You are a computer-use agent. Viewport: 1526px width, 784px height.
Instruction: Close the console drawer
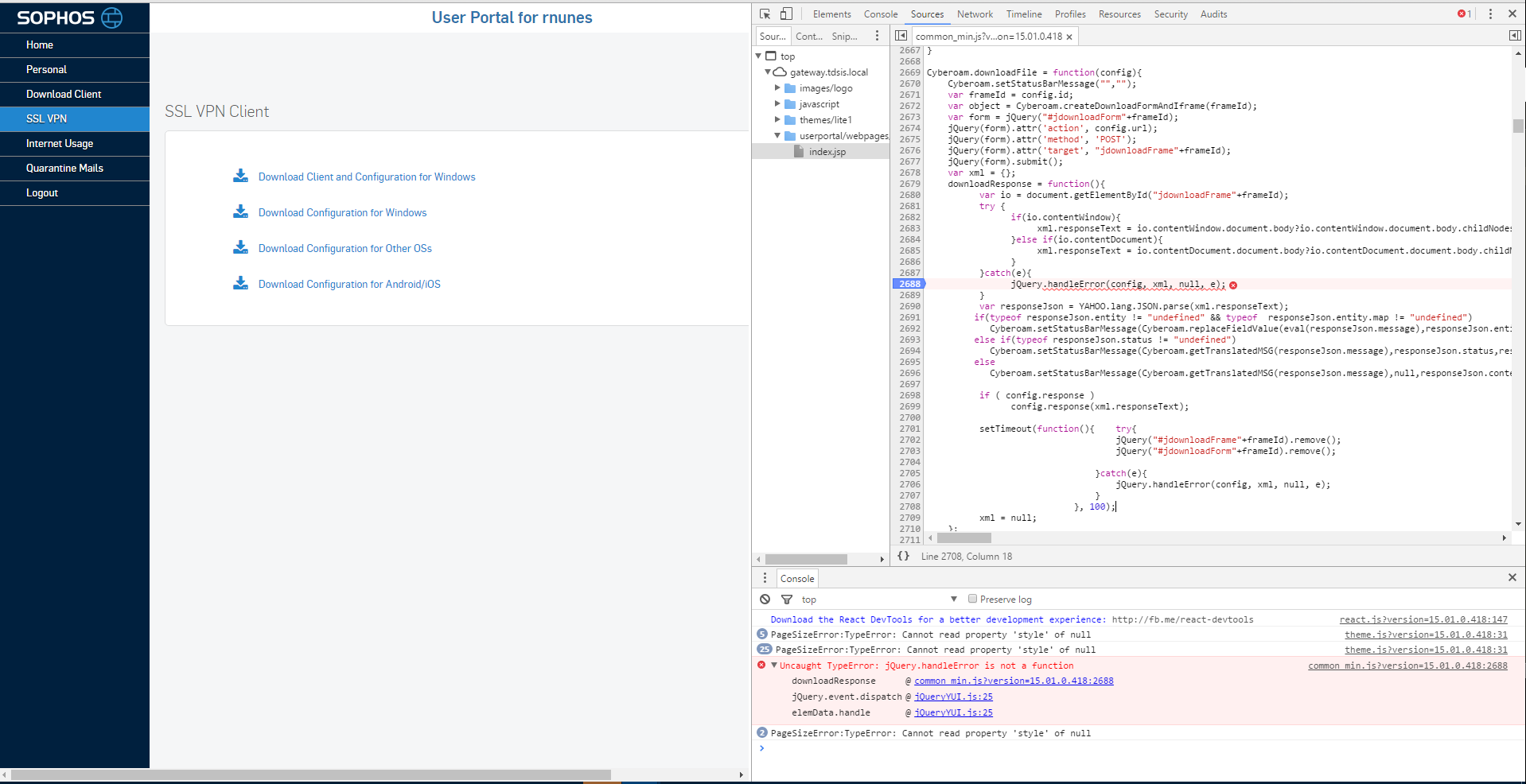pyautogui.click(x=1512, y=577)
